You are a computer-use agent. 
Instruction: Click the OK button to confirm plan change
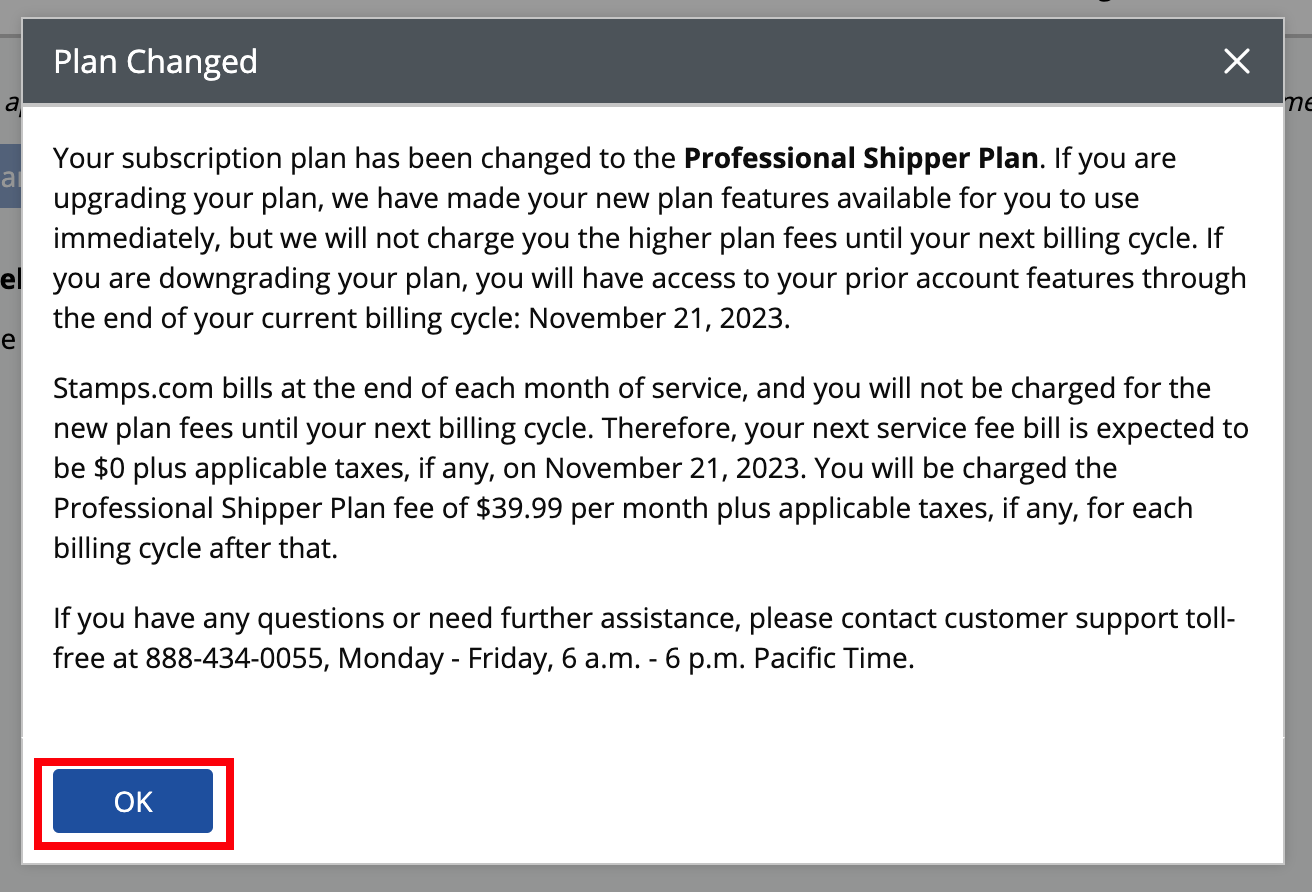(x=131, y=801)
